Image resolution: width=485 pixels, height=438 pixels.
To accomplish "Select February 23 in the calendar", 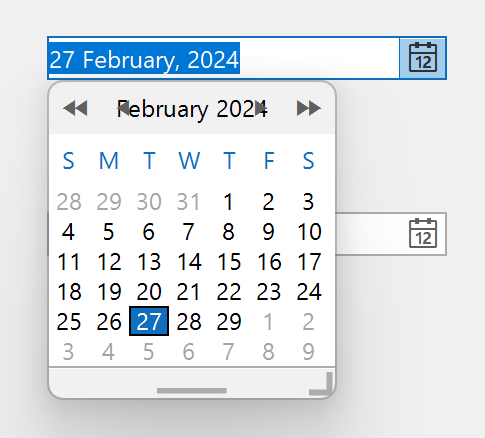I will tap(269, 292).
